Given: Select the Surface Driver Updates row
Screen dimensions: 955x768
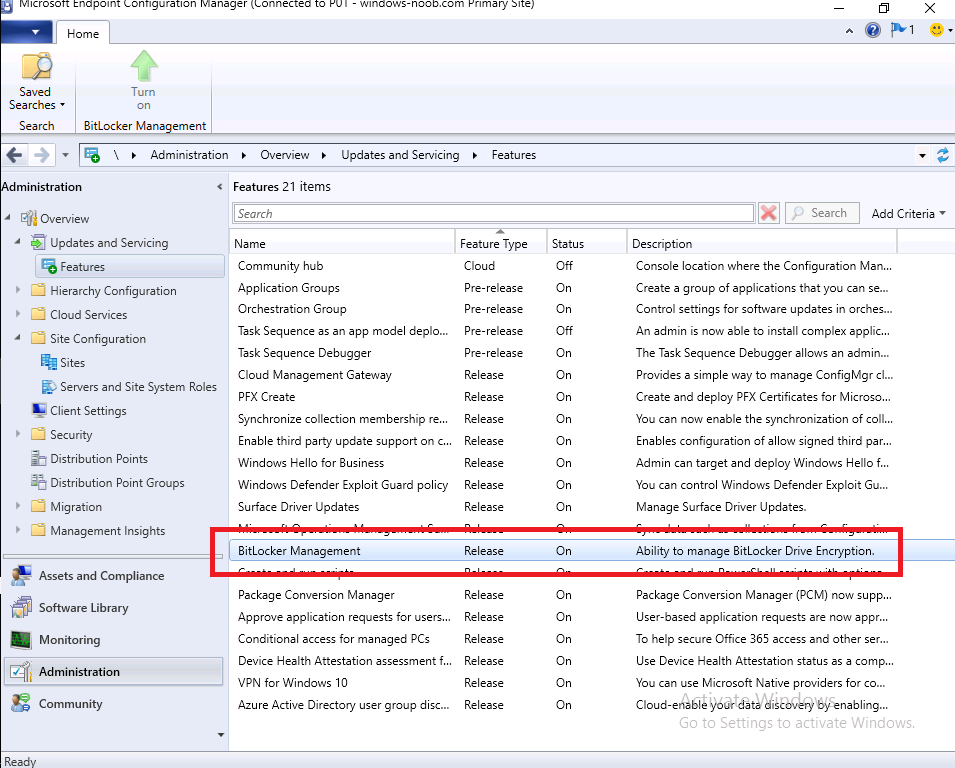Looking at the screenshot, I should click(x=592, y=506).
